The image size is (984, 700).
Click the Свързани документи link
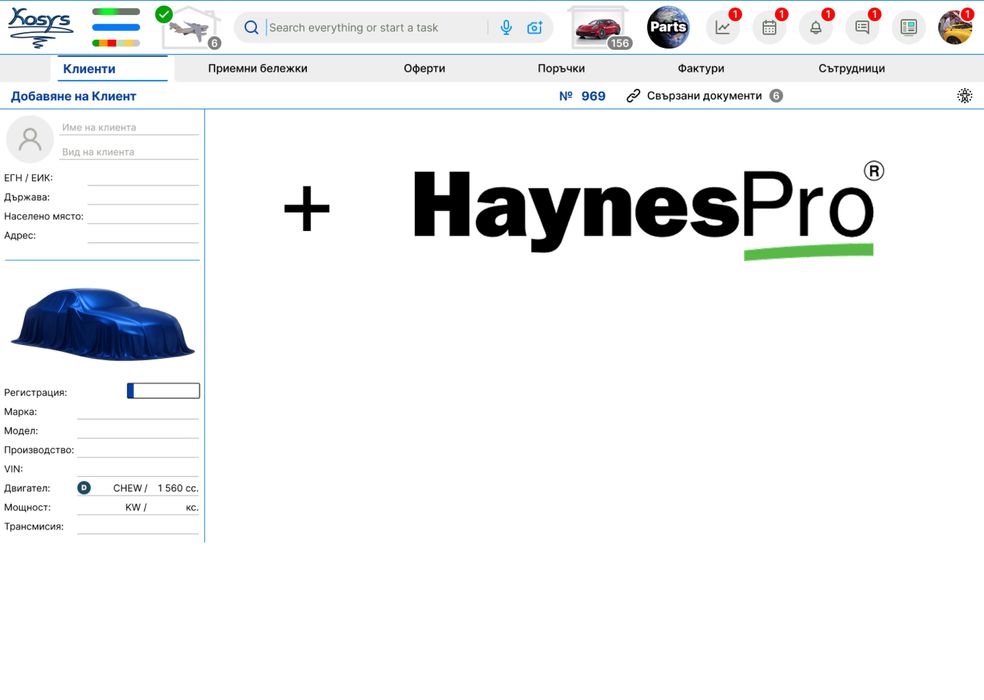click(704, 96)
